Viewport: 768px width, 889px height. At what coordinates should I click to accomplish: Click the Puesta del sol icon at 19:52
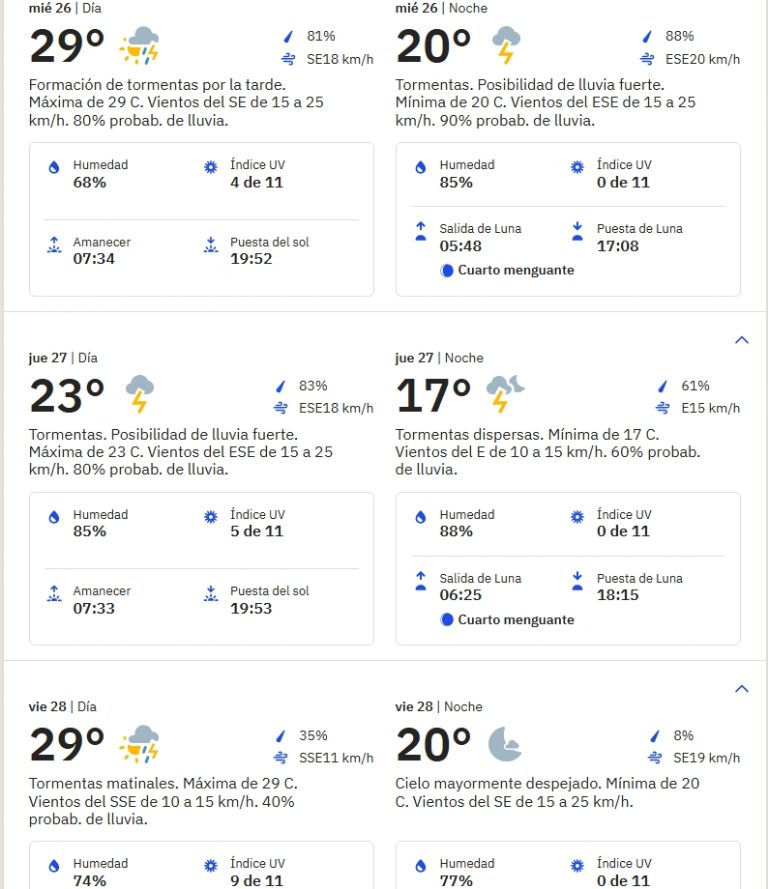(x=211, y=245)
